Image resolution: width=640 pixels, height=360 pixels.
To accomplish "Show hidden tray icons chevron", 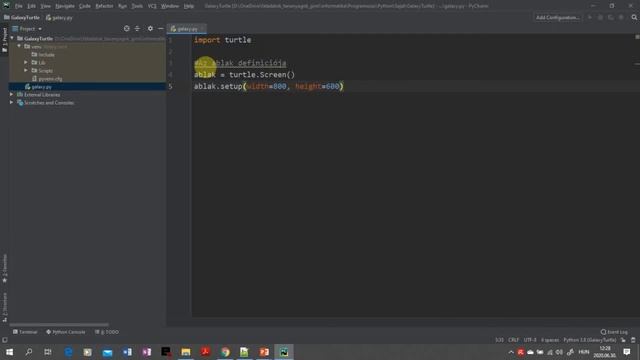I will pos(511,352).
